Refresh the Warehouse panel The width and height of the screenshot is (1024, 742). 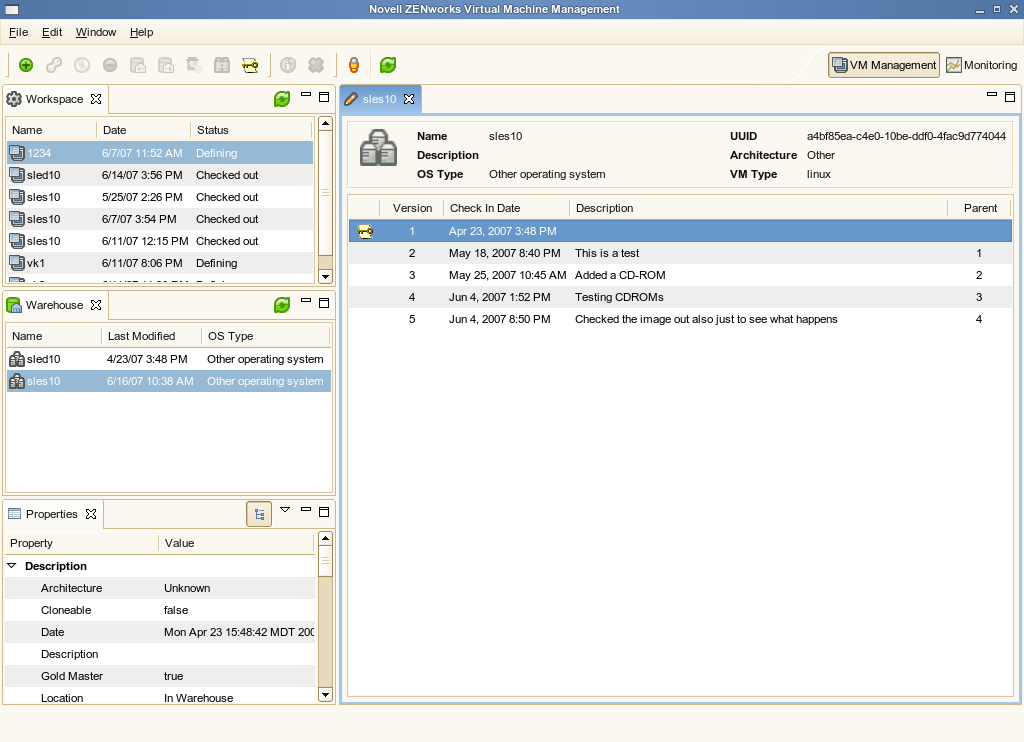(x=282, y=305)
